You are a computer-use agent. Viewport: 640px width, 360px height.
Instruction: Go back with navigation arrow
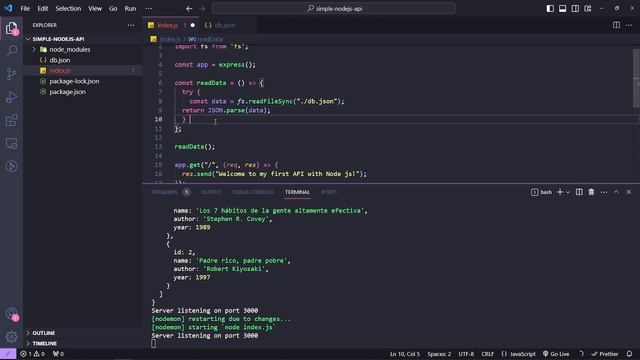coord(189,9)
